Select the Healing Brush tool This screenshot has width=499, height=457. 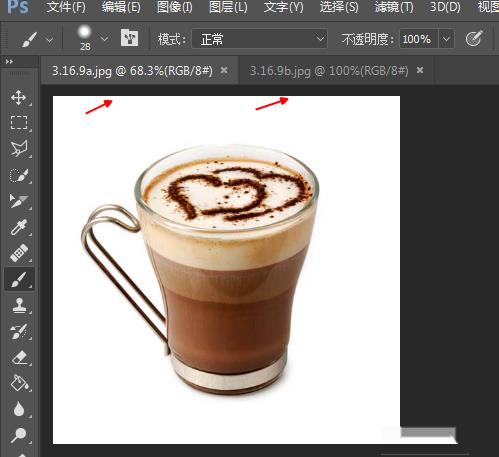19,253
